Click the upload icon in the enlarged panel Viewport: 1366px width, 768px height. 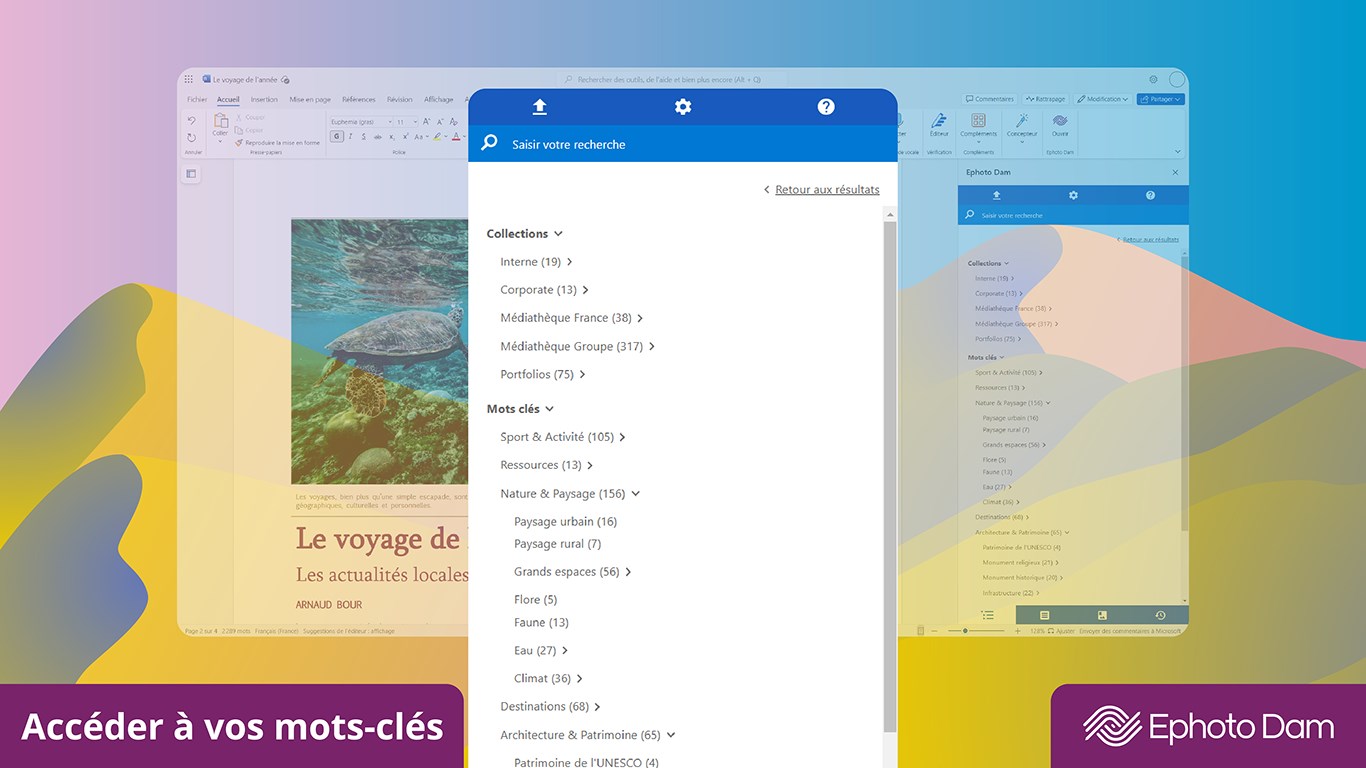(540, 107)
